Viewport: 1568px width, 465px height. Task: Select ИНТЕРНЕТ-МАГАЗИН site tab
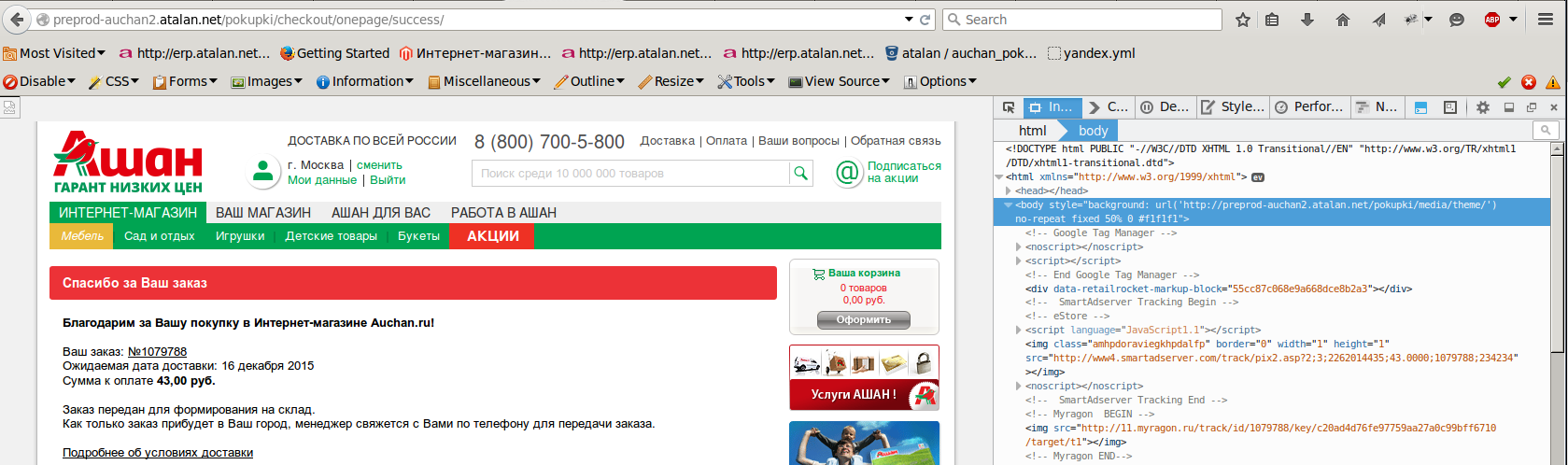click(128, 213)
